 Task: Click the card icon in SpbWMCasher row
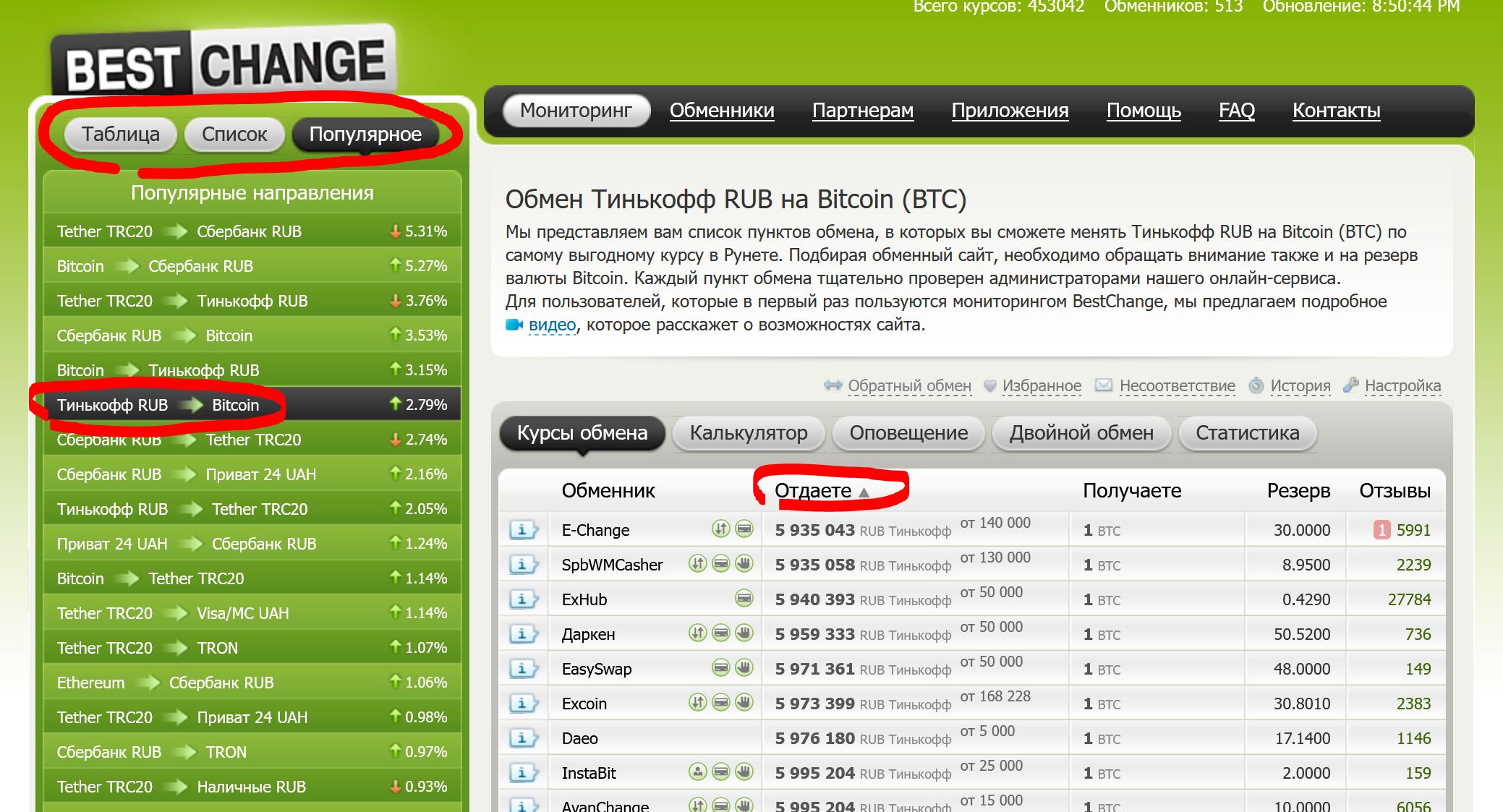tap(720, 563)
